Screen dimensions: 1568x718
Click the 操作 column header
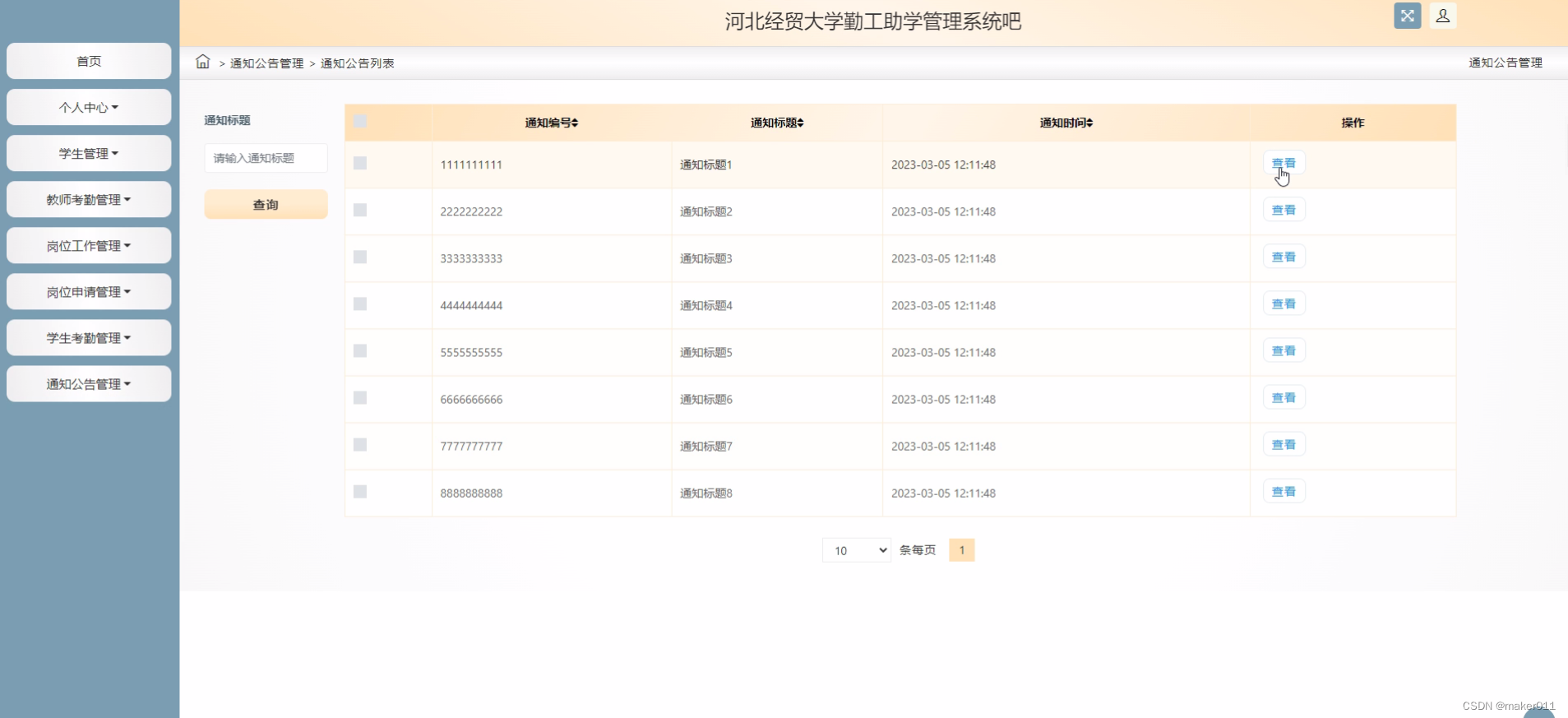point(1353,123)
